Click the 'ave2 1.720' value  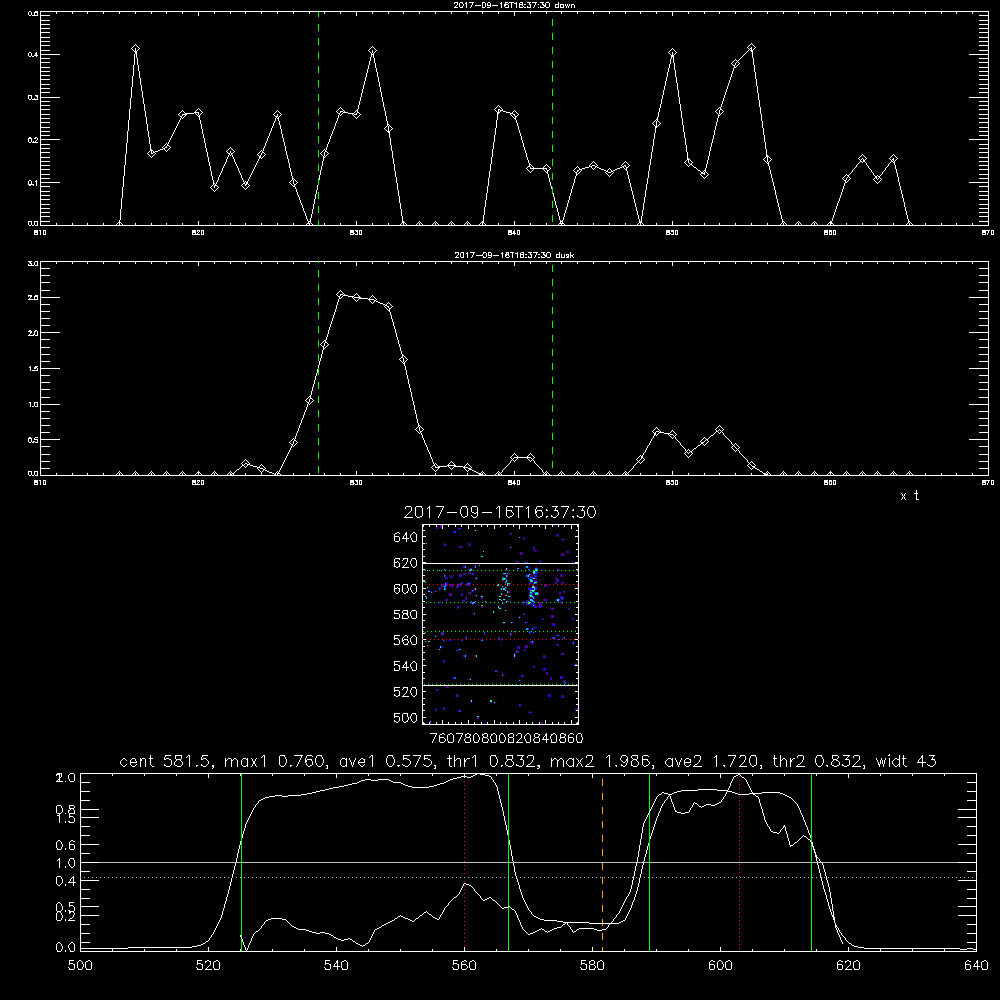[x=712, y=761]
